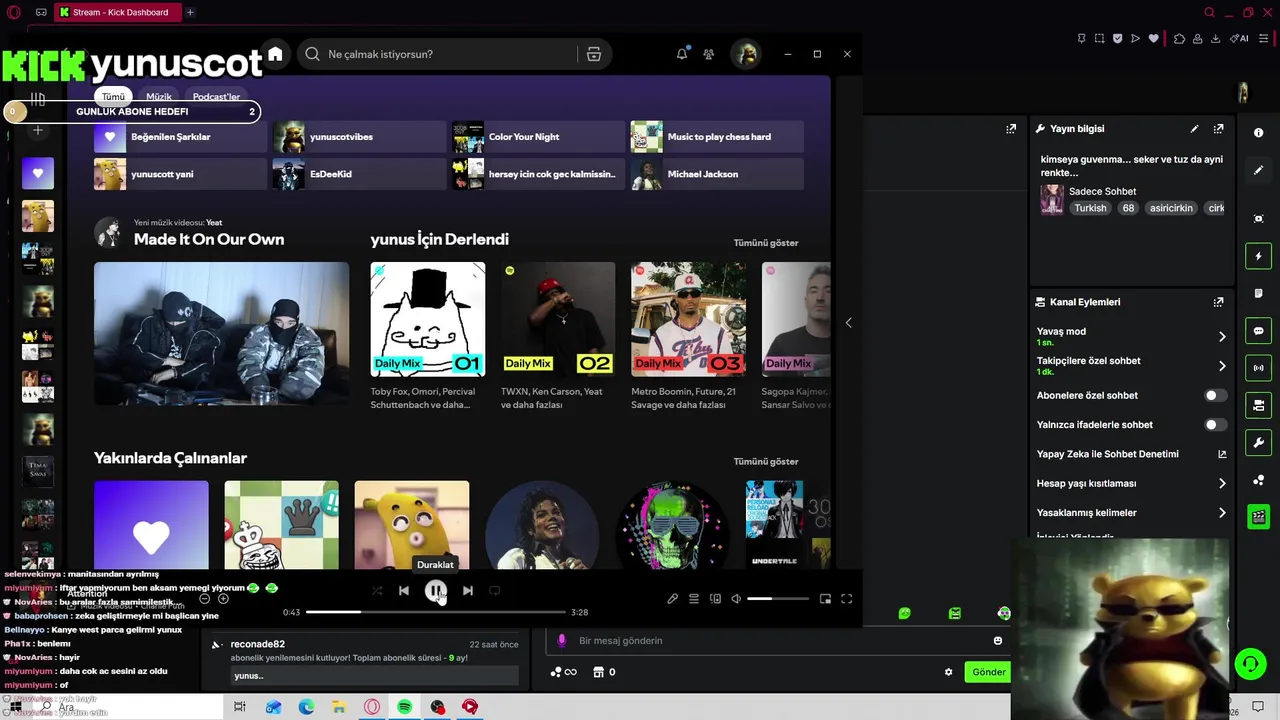Open clapperboard clips icon in Kick sidebar

[1258, 517]
